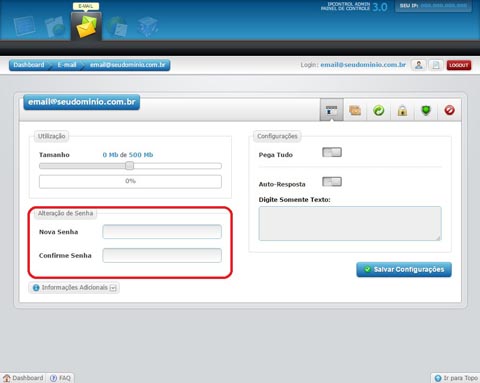Focus the Nova Senha password field

click(x=162, y=232)
